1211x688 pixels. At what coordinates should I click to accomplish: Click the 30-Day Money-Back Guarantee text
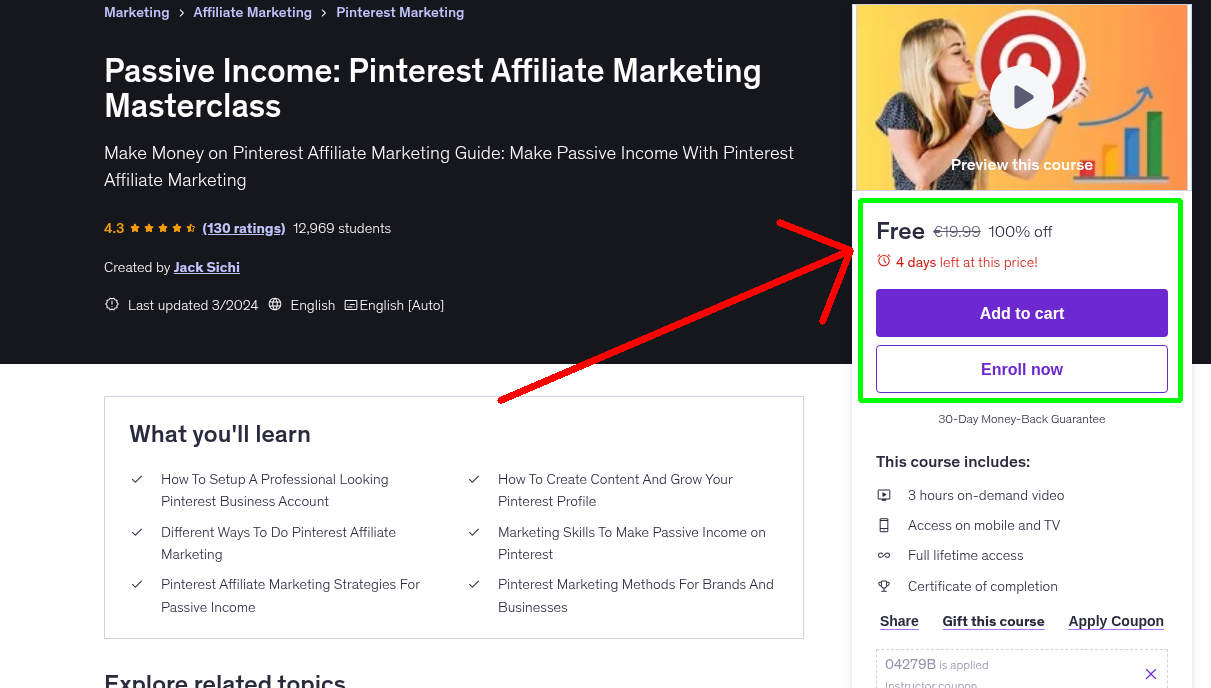(x=1022, y=419)
